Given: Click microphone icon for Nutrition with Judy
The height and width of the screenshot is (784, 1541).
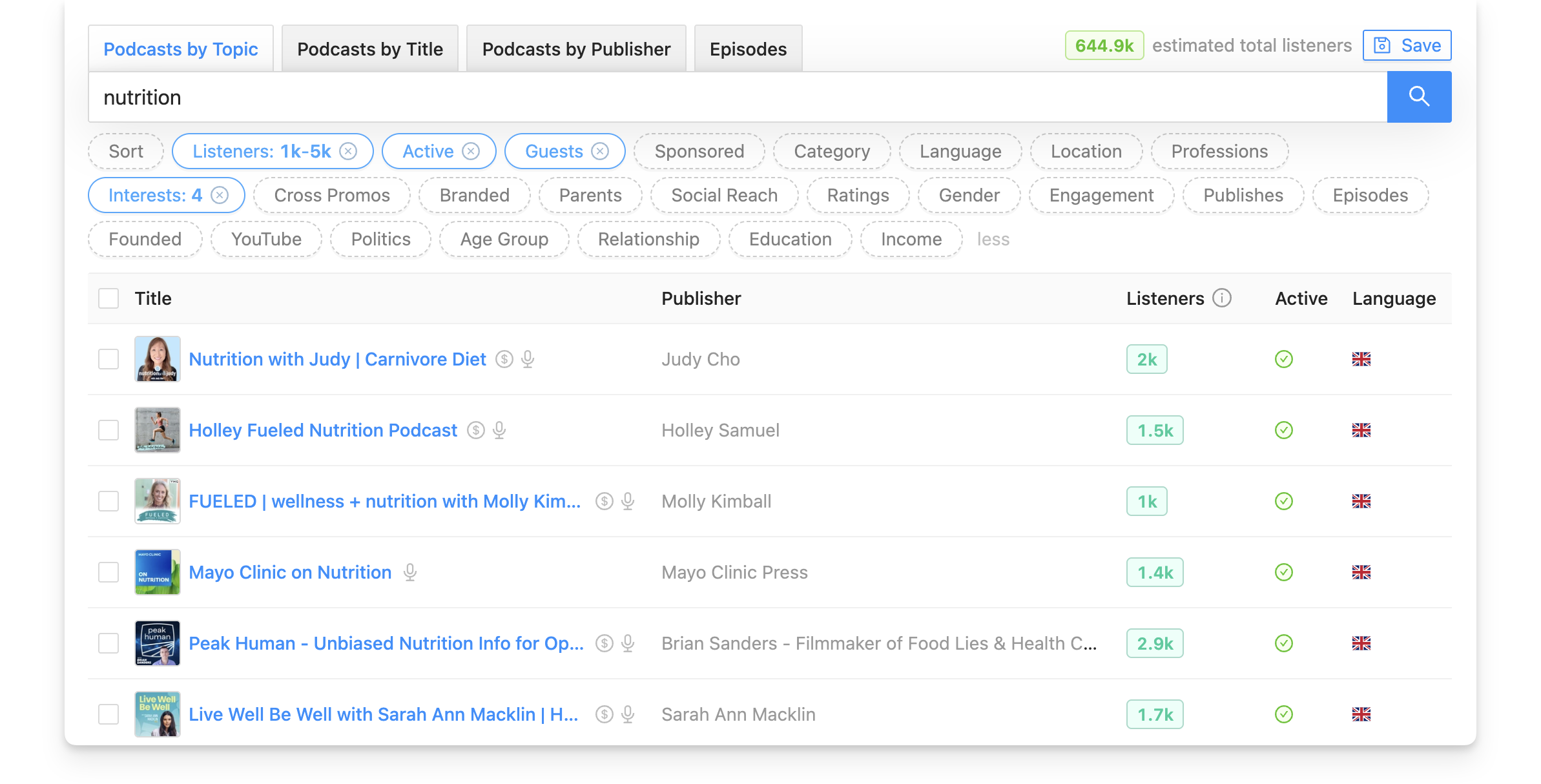Looking at the screenshot, I should tap(528, 359).
